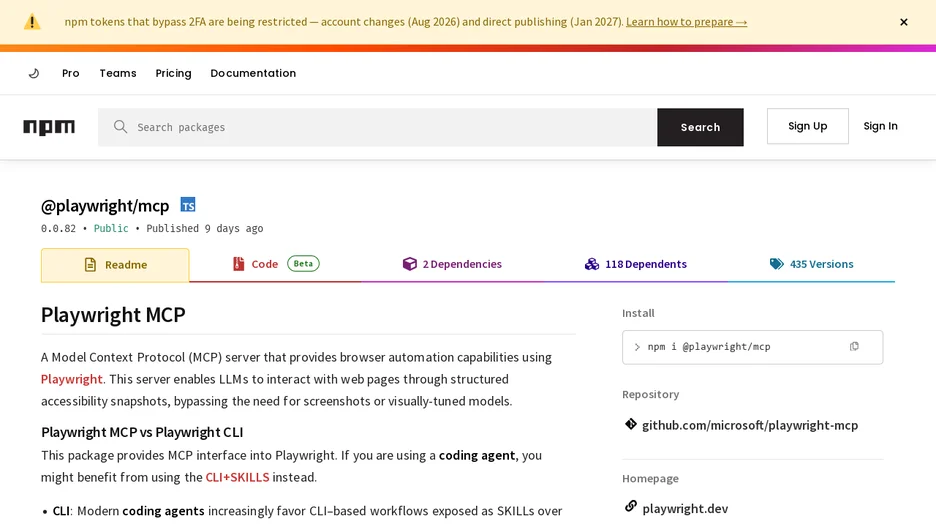Screen dimensions: 936x527
Task: Open the 118 Dependents tab
Action: [x=636, y=264]
